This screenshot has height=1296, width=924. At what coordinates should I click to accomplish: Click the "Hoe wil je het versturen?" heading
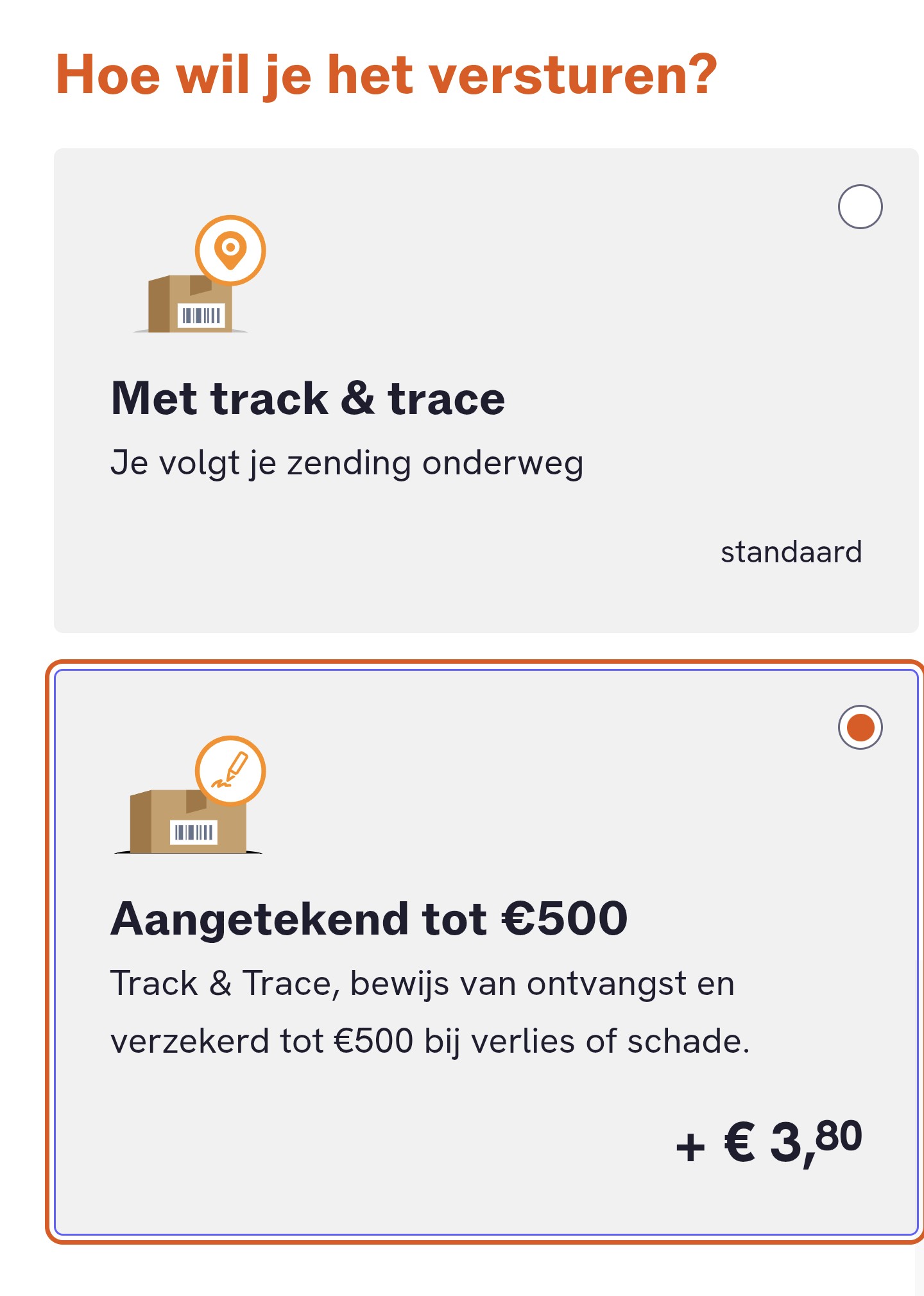point(386,75)
